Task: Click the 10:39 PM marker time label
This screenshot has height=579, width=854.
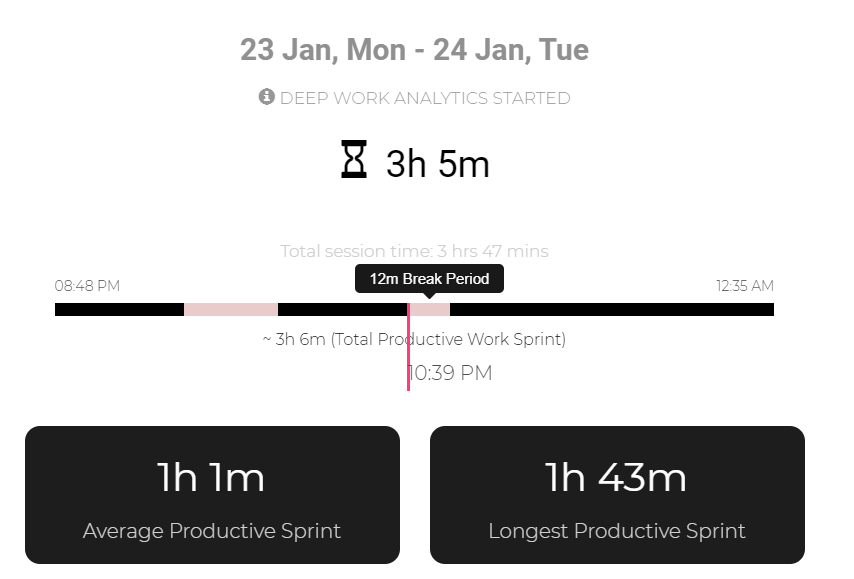Action: (x=450, y=373)
